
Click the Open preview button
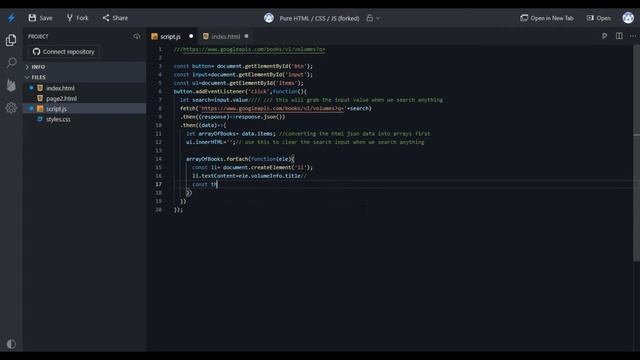point(599,18)
